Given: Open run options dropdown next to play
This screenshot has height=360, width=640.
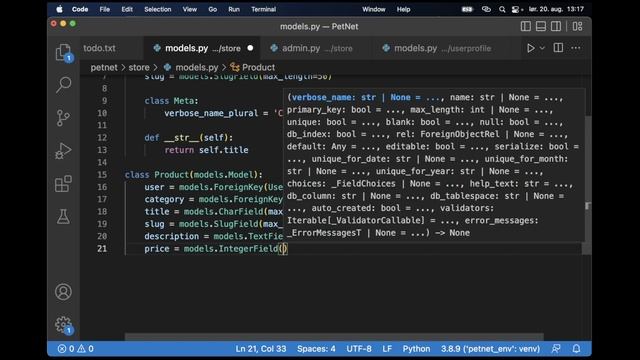Looking at the screenshot, I should 542,48.
